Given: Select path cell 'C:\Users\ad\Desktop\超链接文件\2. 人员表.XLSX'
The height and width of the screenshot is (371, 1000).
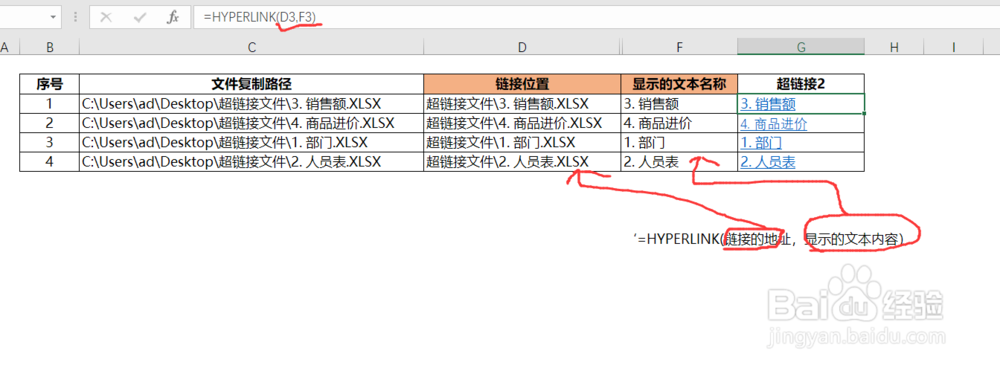Looking at the screenshot, I should [251, 163].
